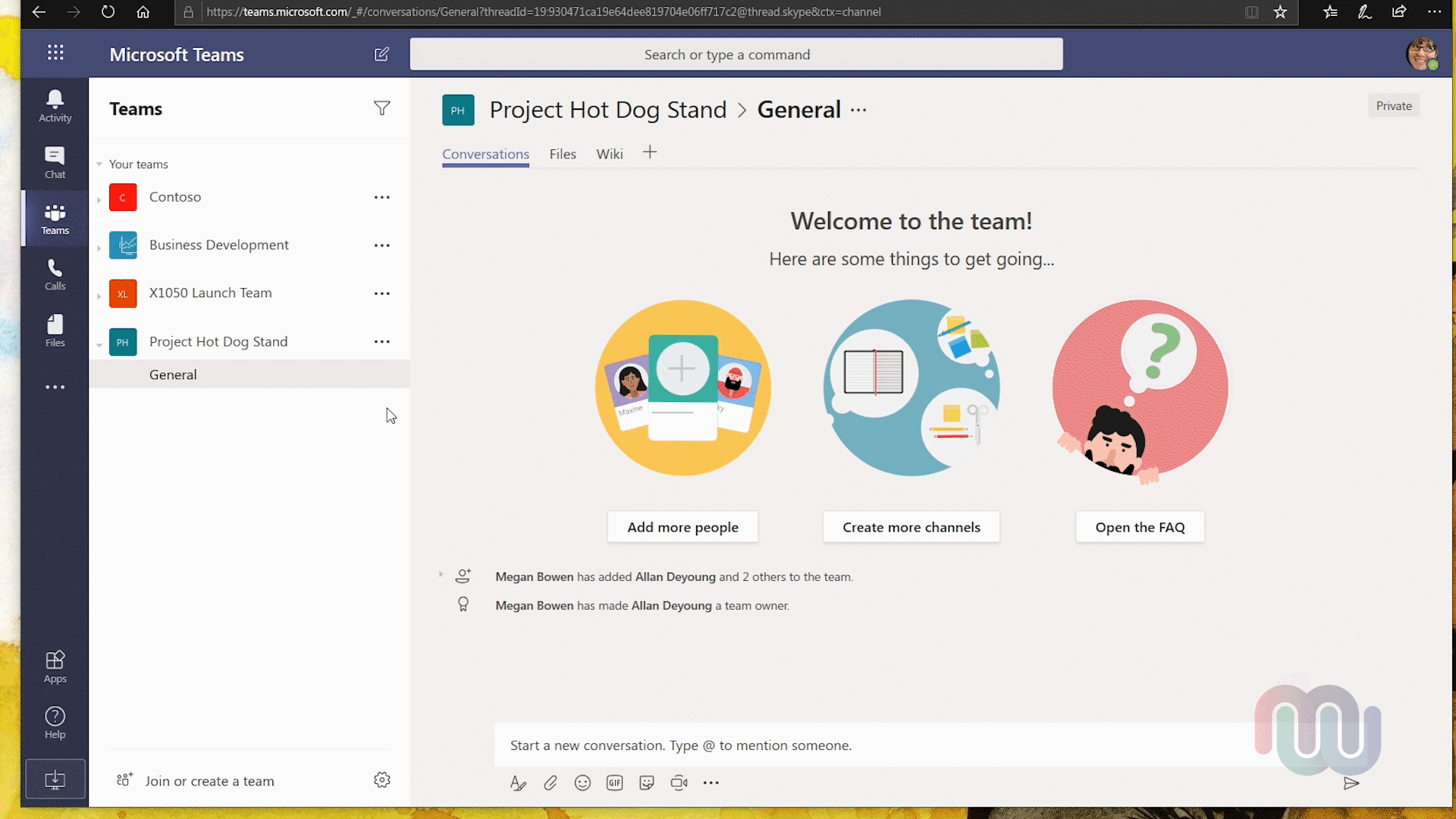Insert a GIF
Image resolution: width=1456 pixels, height=819 pixels.
(615, 783)
